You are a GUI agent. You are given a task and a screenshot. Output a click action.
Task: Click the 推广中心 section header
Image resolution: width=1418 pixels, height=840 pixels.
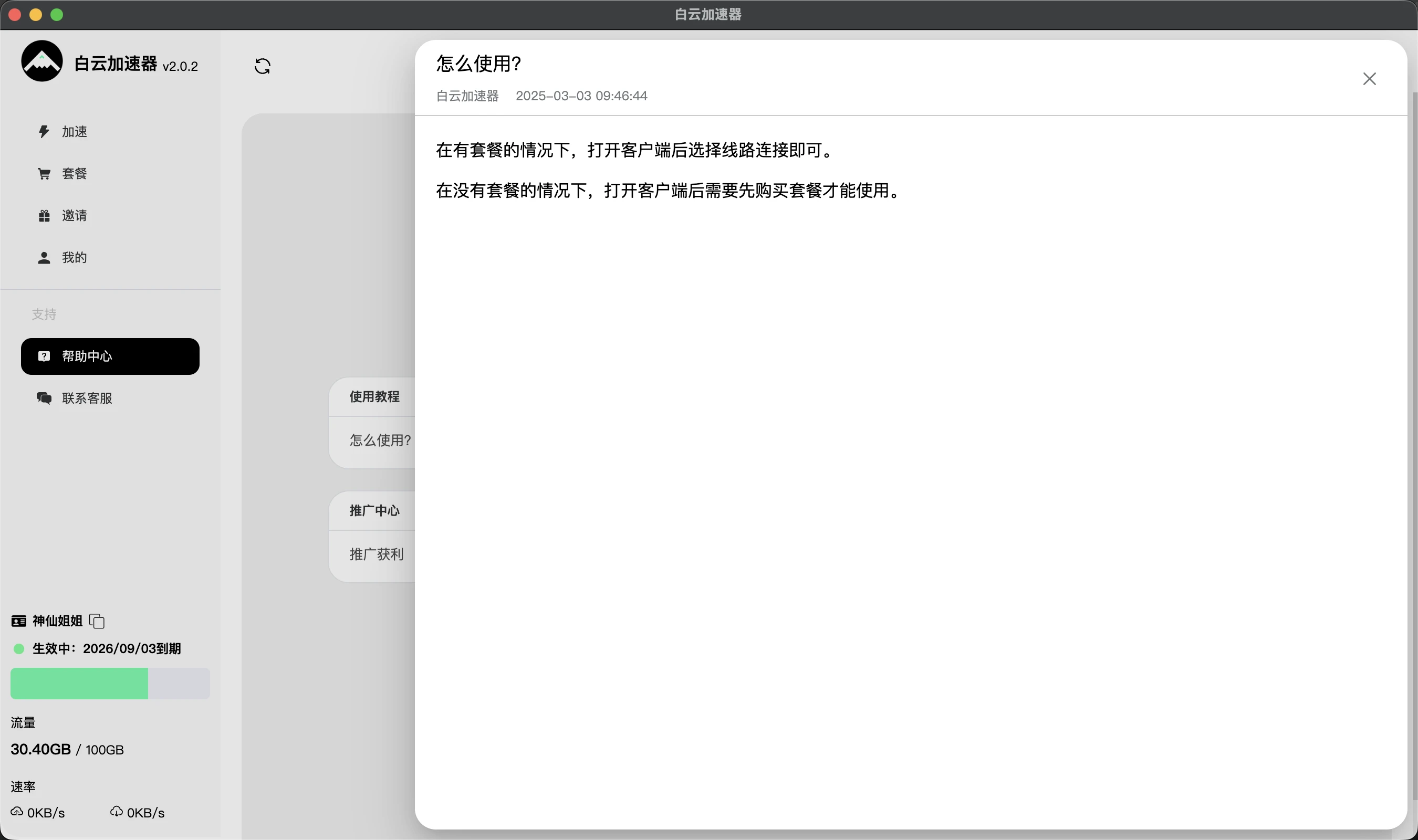(x=374, y=511)
